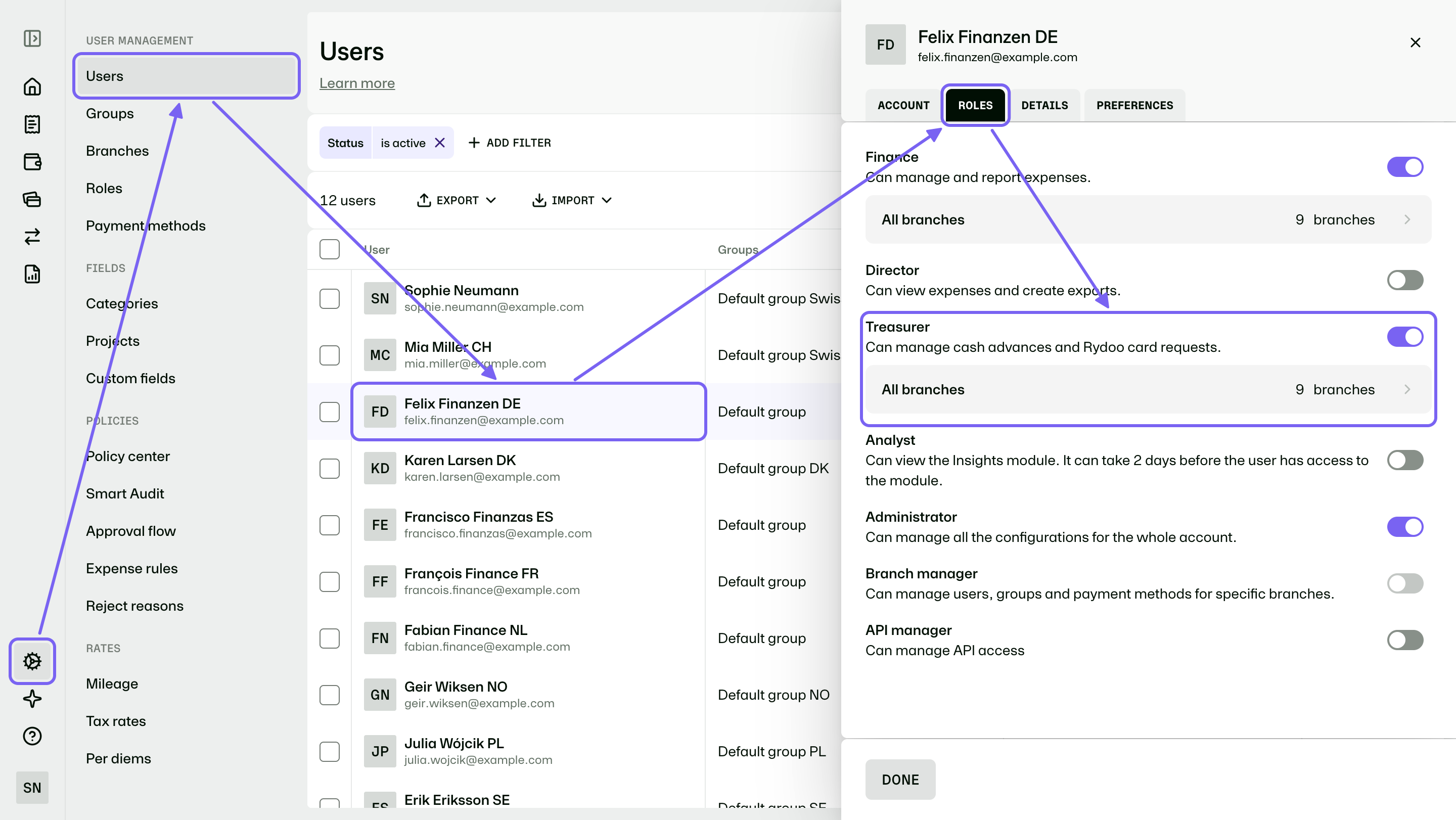Disable the Administrator role toggle

click(1405, 527)
